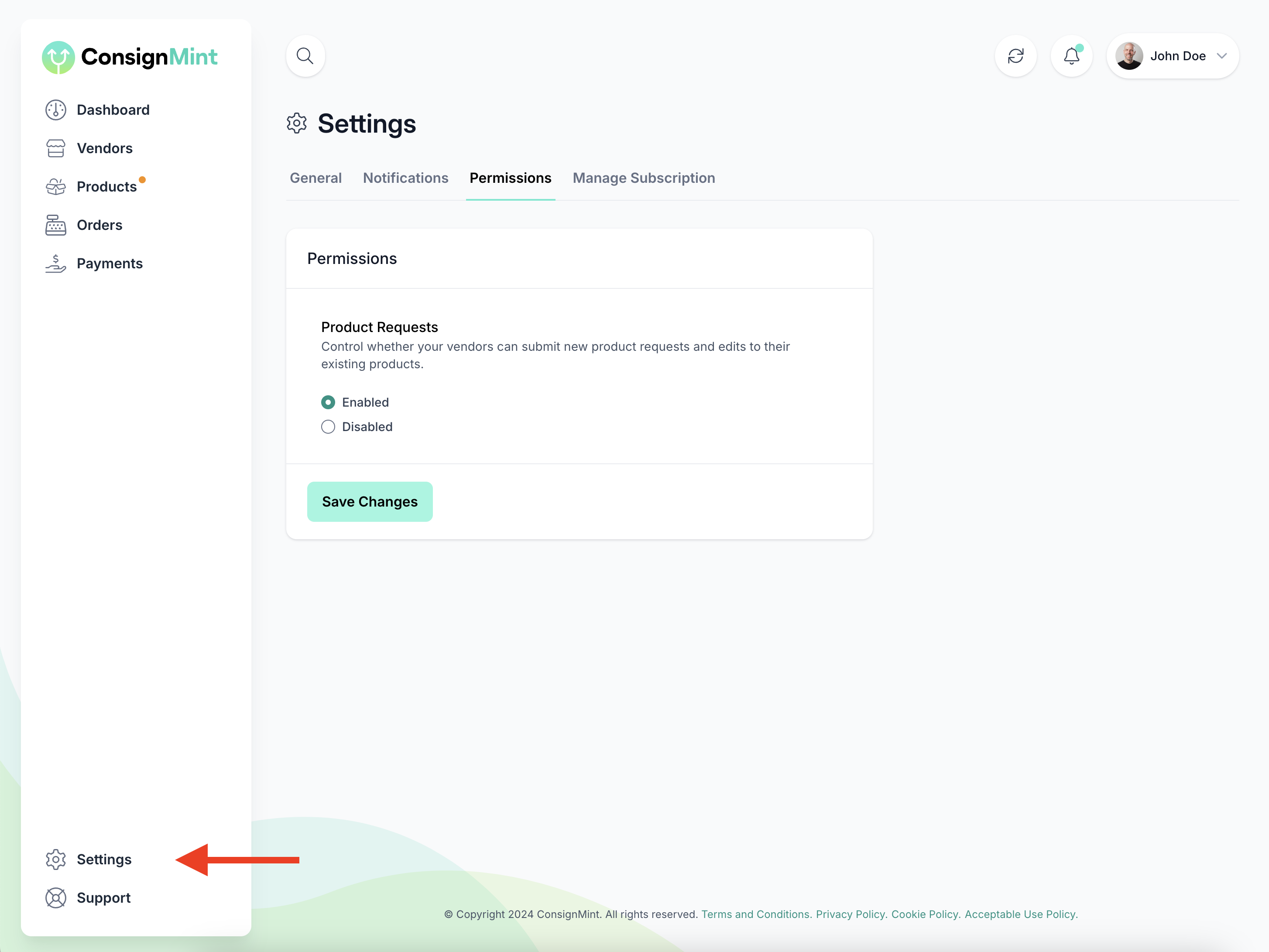This screenshot has height=952, width=1269.
Task: Go to Vendors storefront icon
Action: (x=56, y=148)
